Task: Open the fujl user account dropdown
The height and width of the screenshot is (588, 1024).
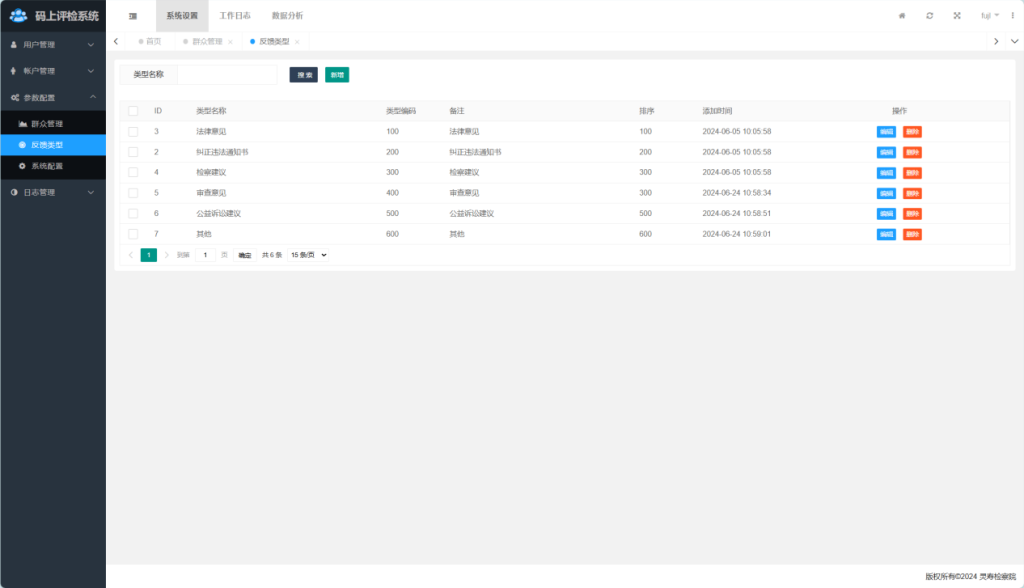Action: pos(990,16)
